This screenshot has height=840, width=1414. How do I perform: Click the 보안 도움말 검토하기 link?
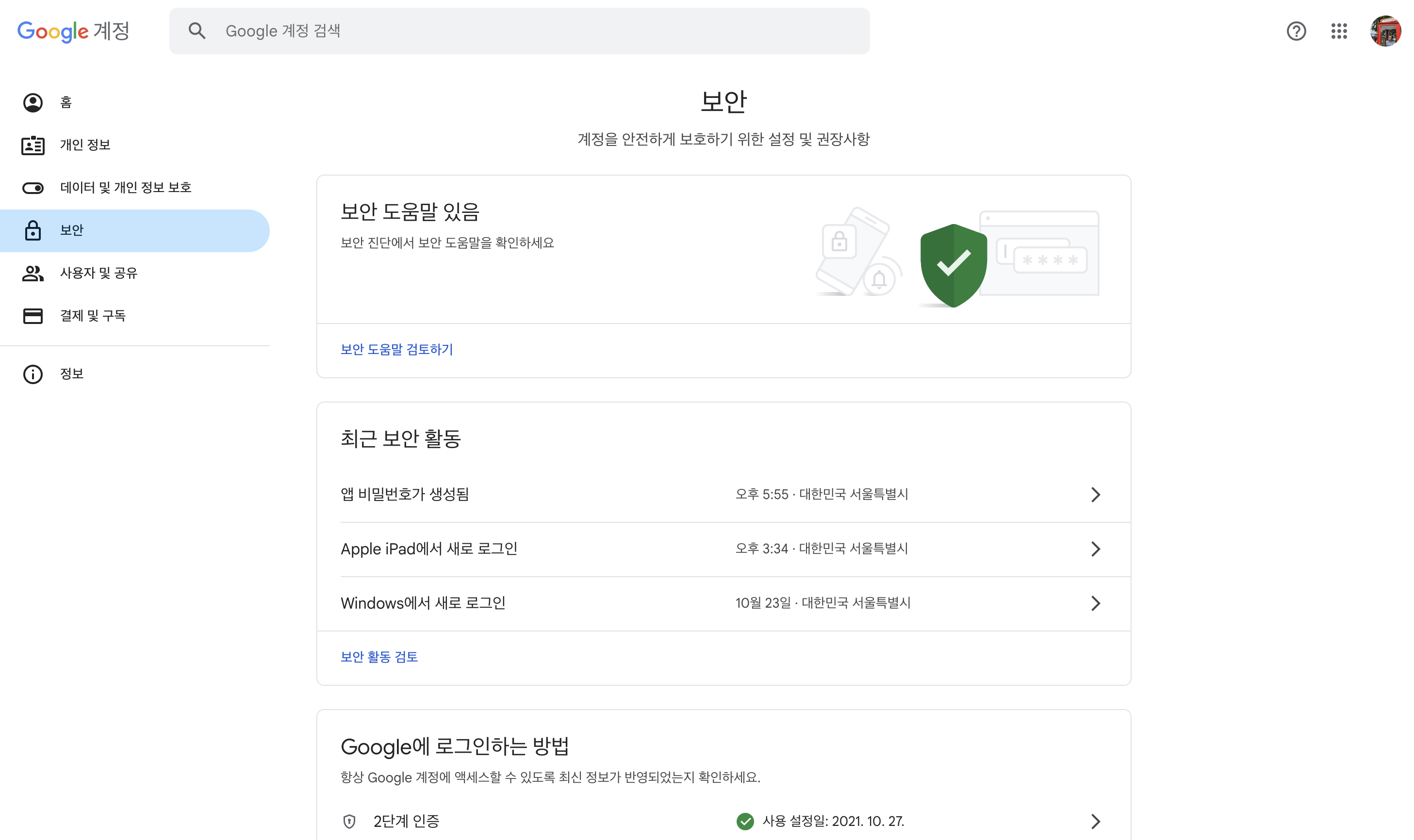pyautogui.click(x=396, y=349)
